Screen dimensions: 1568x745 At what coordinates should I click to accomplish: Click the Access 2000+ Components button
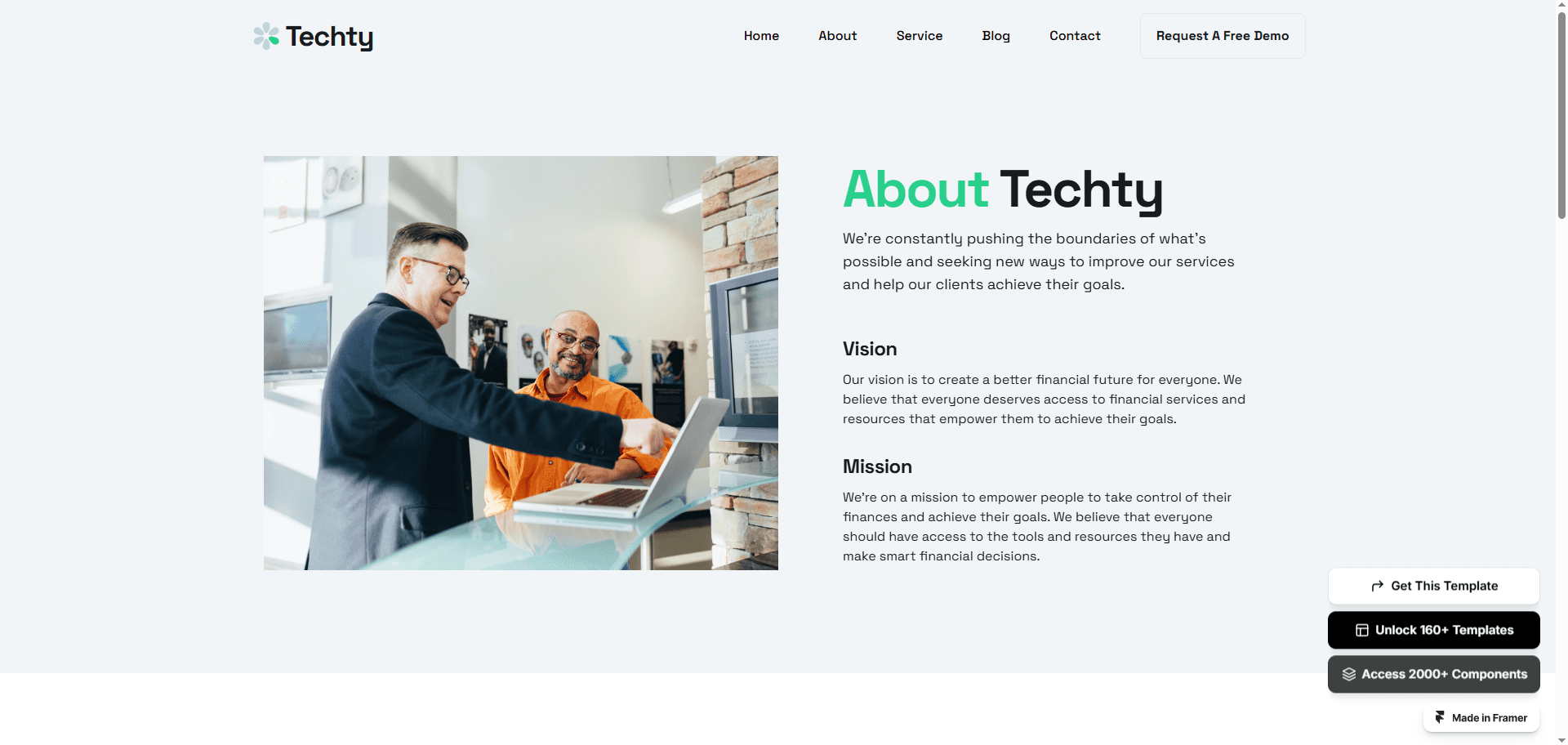pos(1434,674)
